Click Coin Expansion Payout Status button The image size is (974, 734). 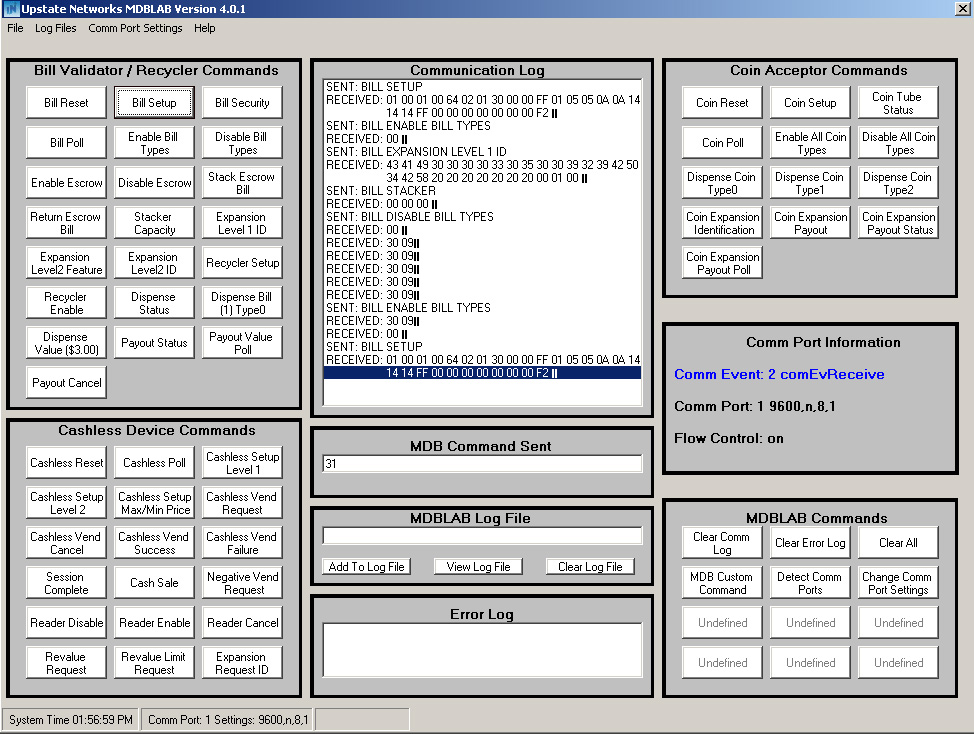(898, 223)
